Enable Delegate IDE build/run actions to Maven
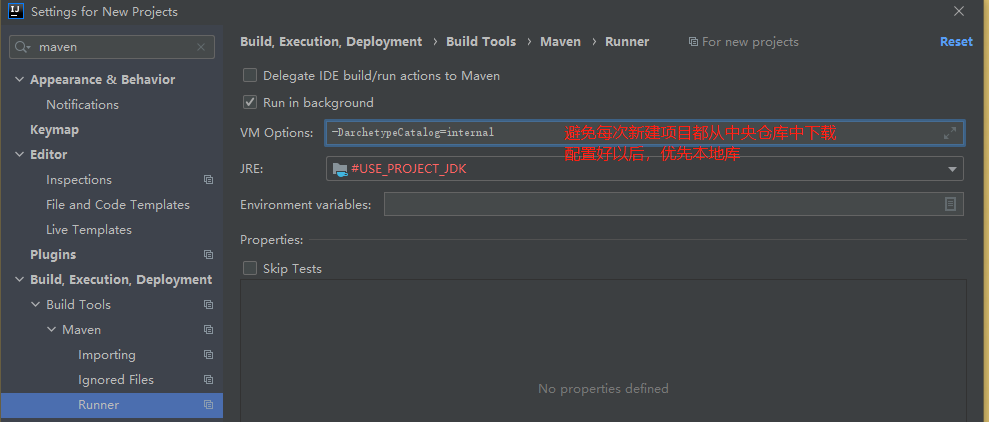The image size is (989, 422). click(250, 76)
